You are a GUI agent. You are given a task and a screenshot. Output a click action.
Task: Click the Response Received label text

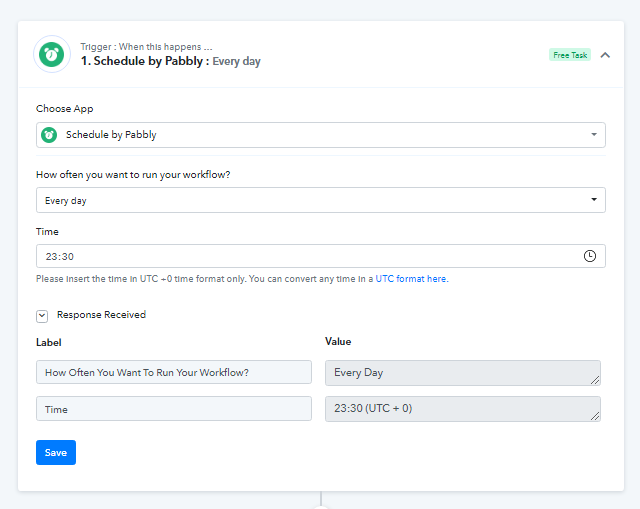pos(101,315)
